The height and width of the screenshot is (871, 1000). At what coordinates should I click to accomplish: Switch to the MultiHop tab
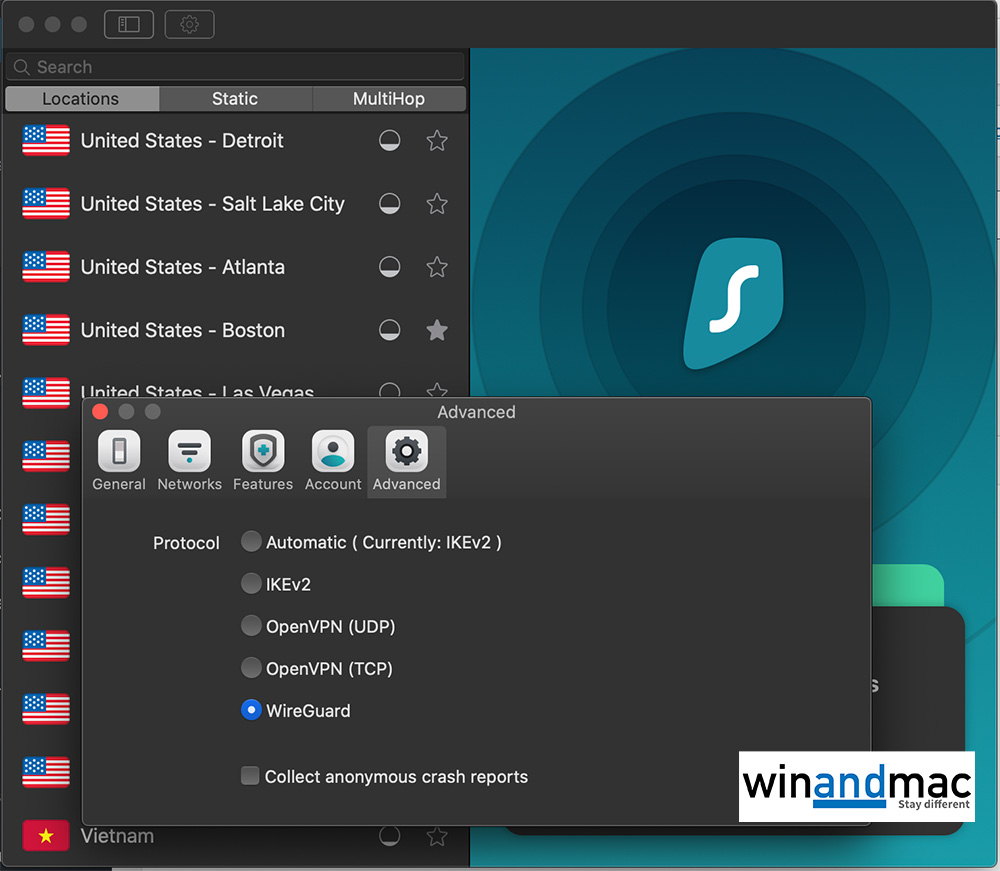tap(389, 99)
